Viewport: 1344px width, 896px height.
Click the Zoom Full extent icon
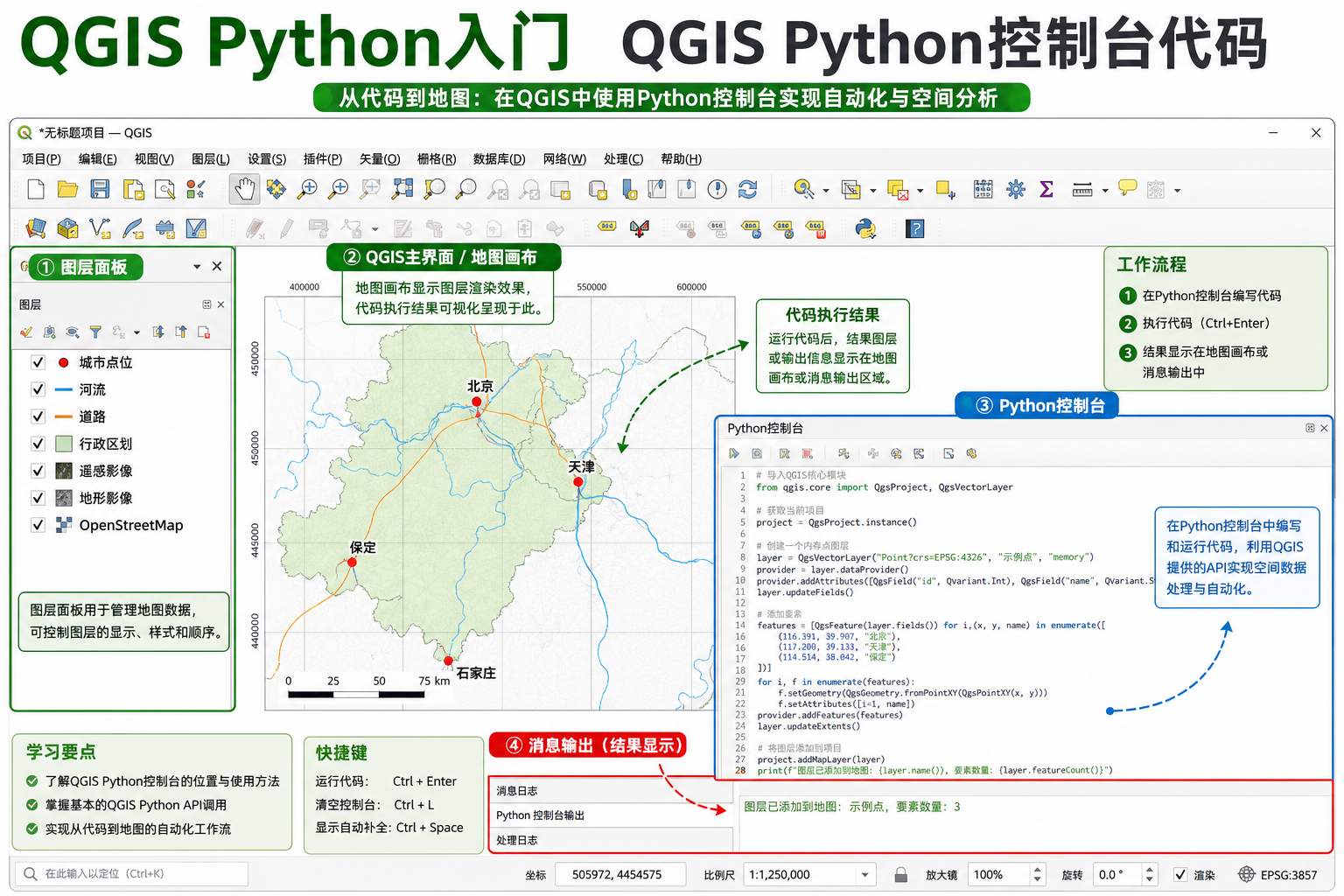[402, 189]
